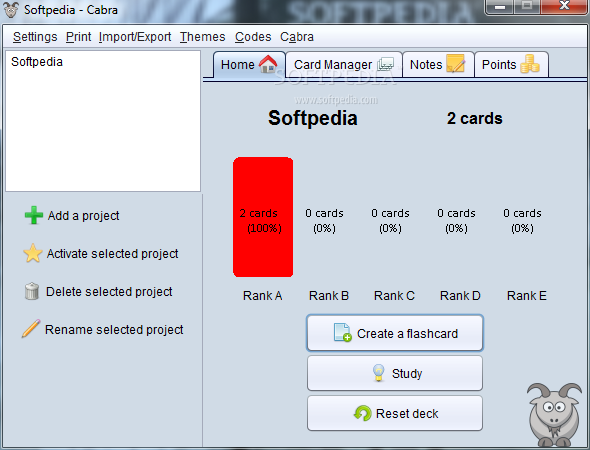The image size is (590, 450).
Task: Click the sticky note icon on Notes tab
Action: pyautogui.click(x=455, y=63)
